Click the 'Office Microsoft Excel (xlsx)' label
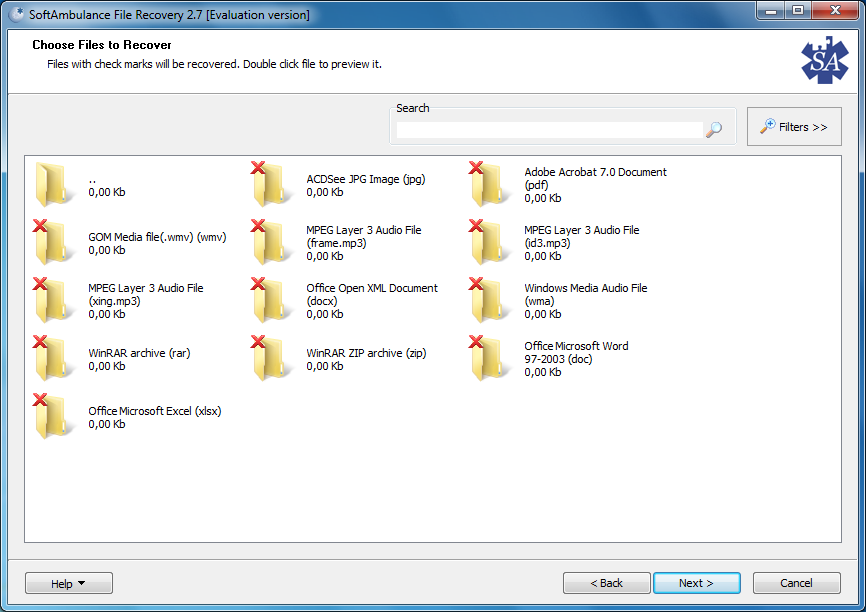The width and height of the screenshot is (866, 612). tap(155, 411)
